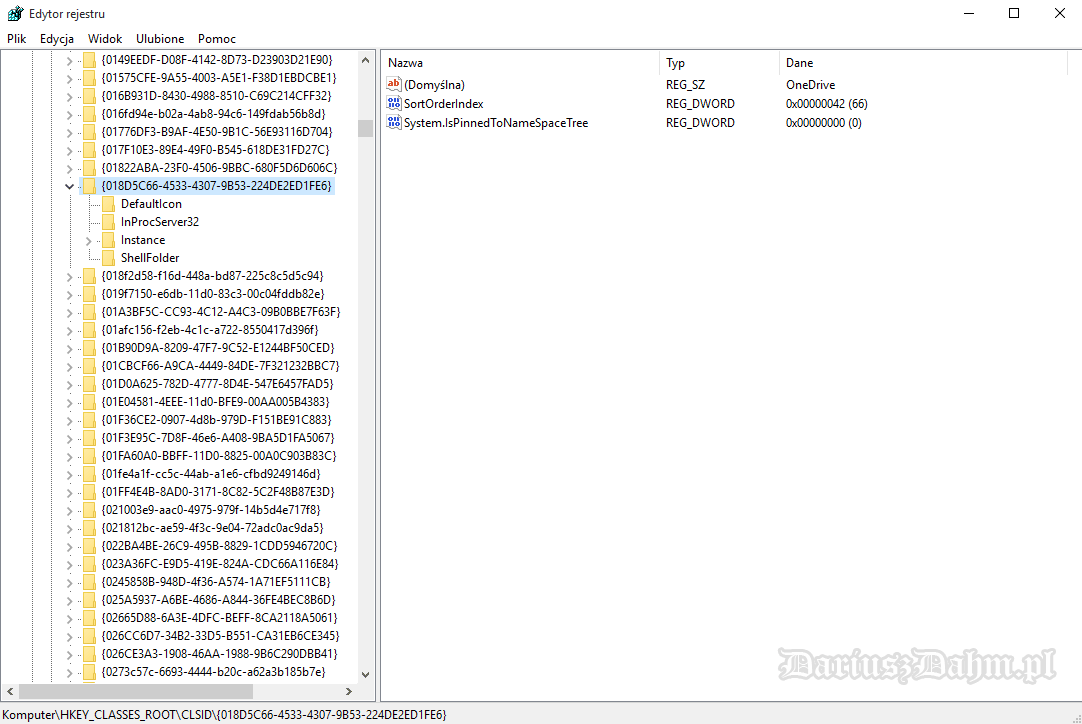
Task: Open the Widok menu
Action: point(105,39)
